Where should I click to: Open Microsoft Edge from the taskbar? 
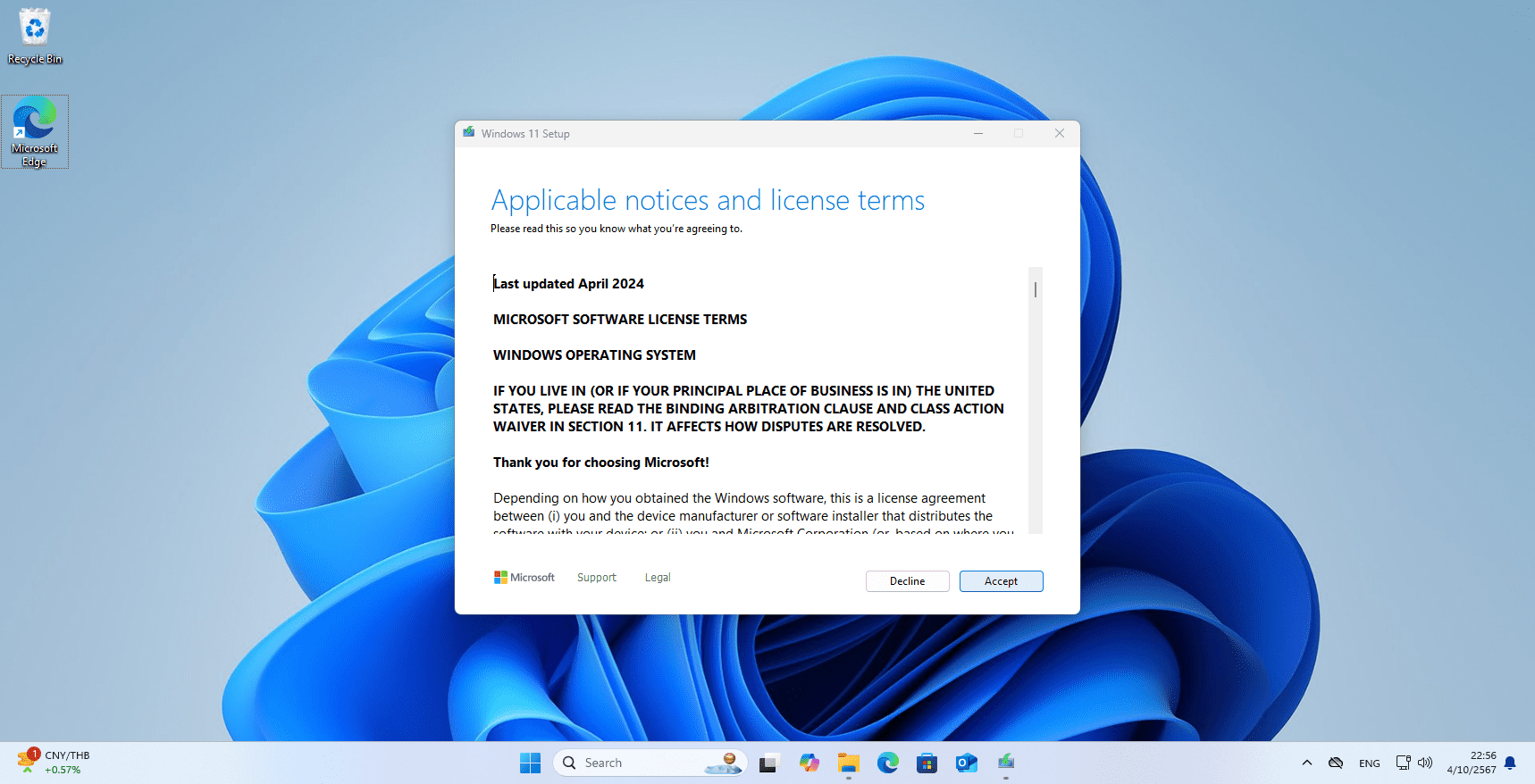888,763
